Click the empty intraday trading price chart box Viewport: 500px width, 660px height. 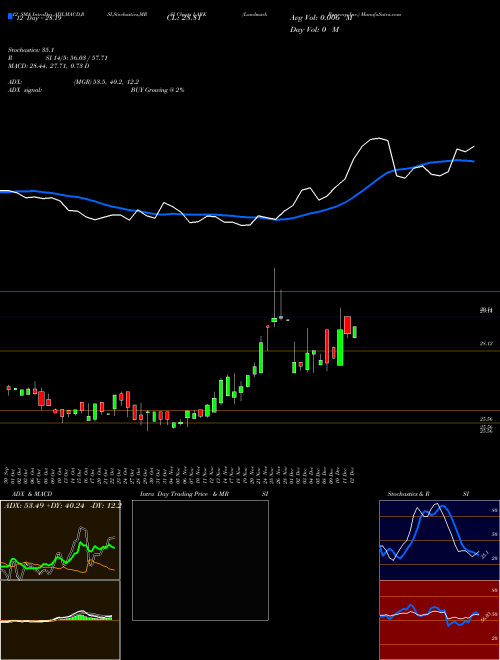tap(200, 560)
